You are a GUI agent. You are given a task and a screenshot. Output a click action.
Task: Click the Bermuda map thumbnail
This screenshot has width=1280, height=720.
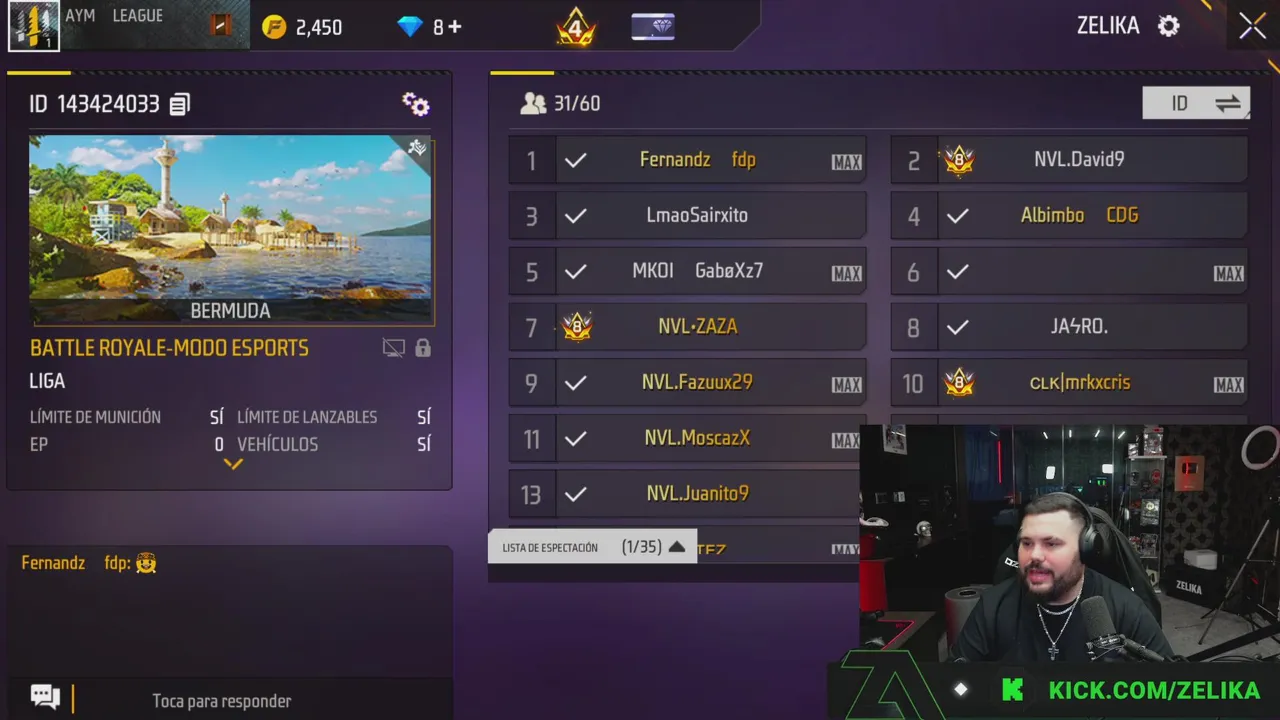tap(231, 229)
